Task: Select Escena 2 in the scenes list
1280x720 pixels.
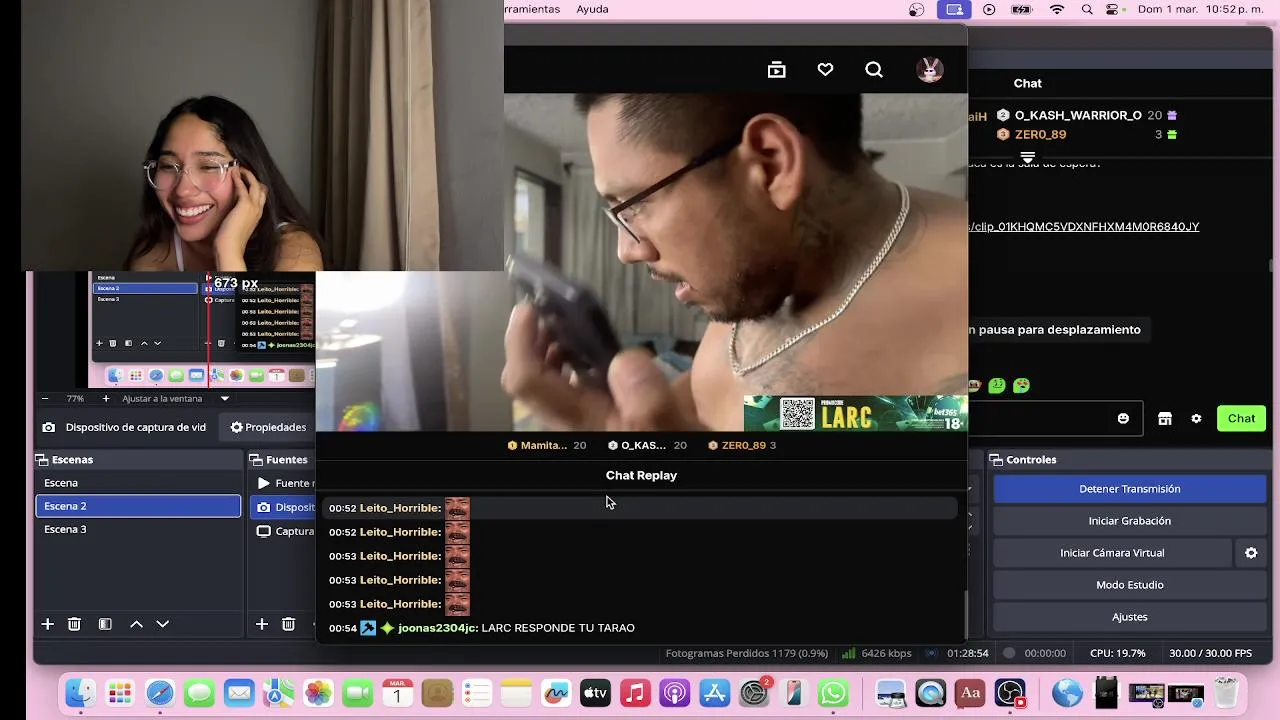Action: [138, 506]
